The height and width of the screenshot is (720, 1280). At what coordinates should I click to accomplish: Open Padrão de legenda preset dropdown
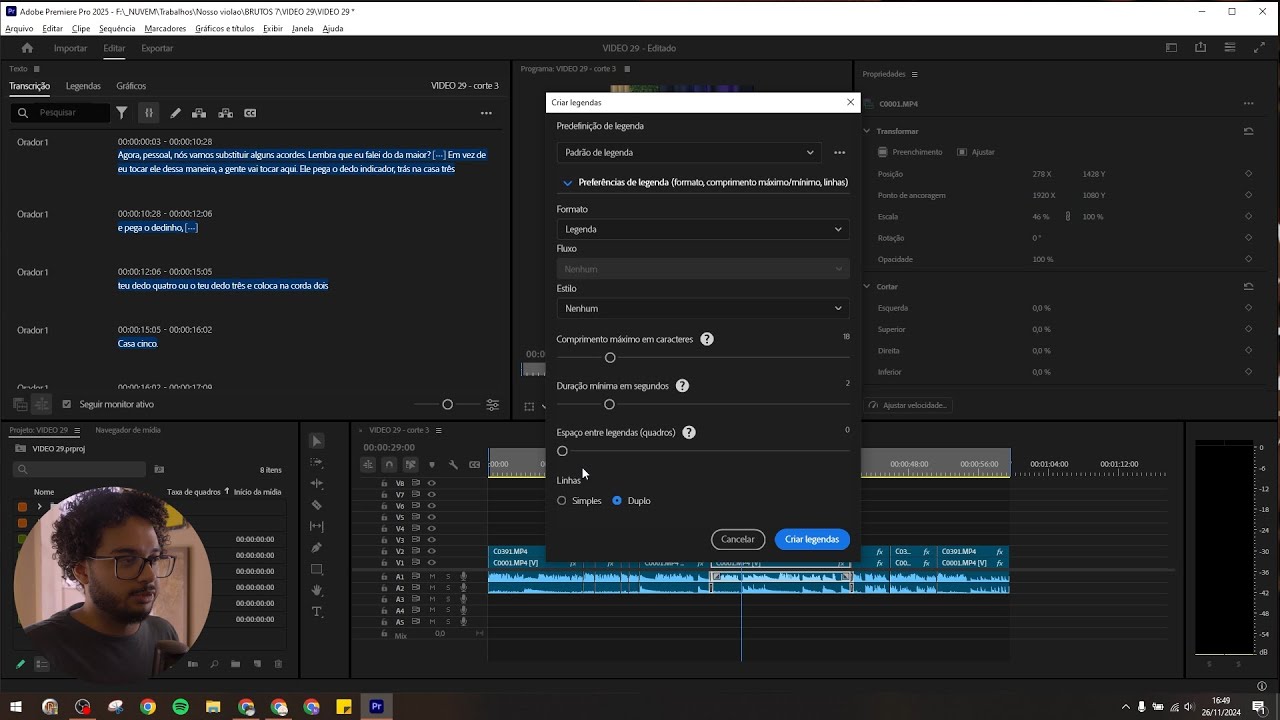(688, 153)
